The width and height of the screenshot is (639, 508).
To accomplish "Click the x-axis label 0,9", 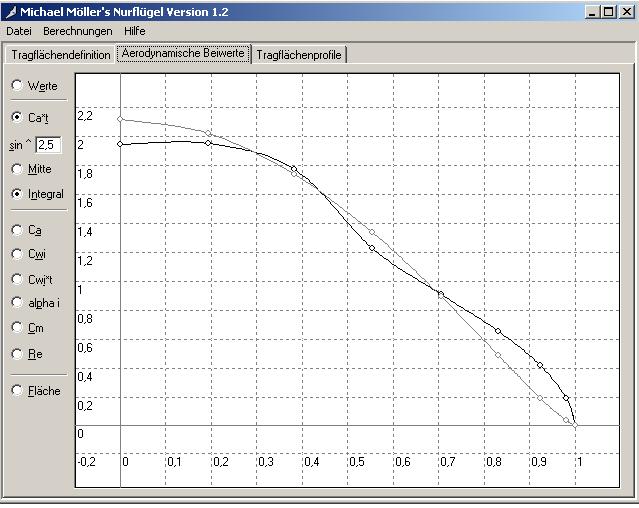I will pos(539,462).
